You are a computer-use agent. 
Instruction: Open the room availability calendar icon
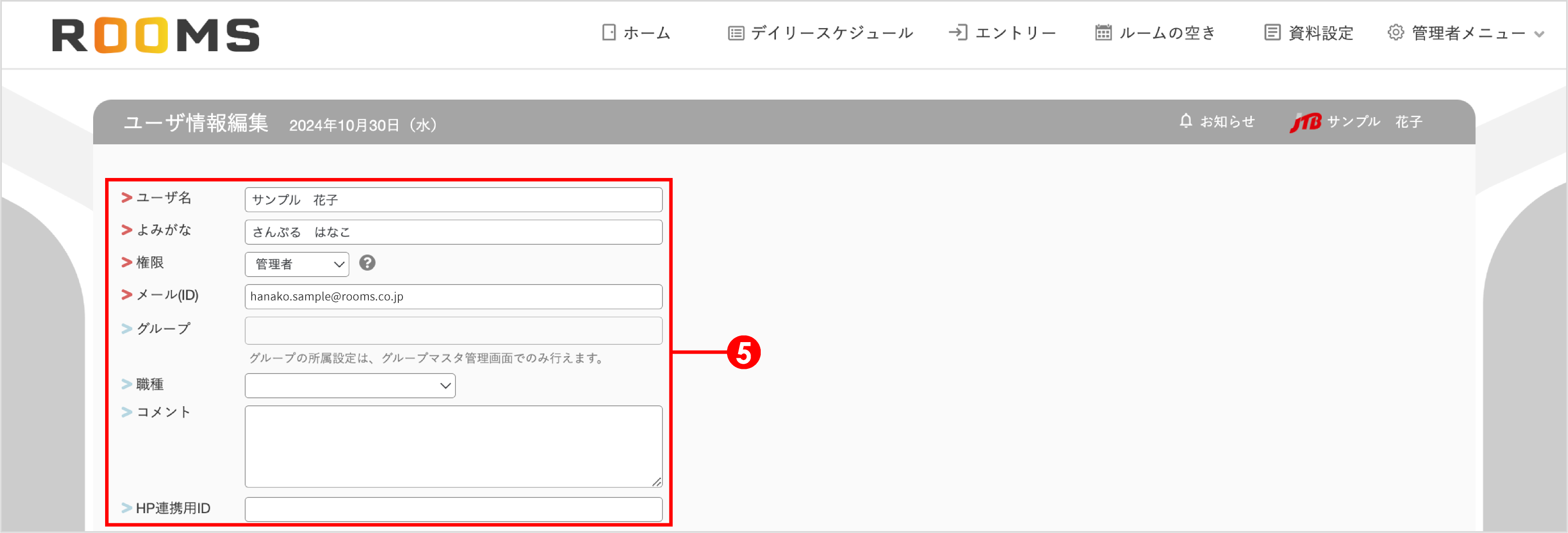click(1103, 32)
